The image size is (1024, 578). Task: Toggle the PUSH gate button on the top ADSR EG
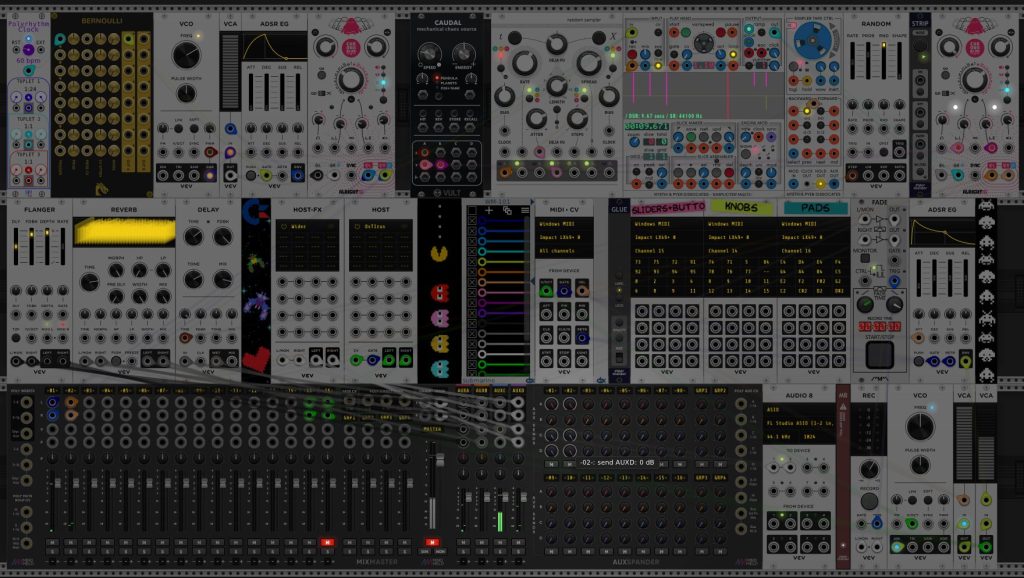coord(251,175)
